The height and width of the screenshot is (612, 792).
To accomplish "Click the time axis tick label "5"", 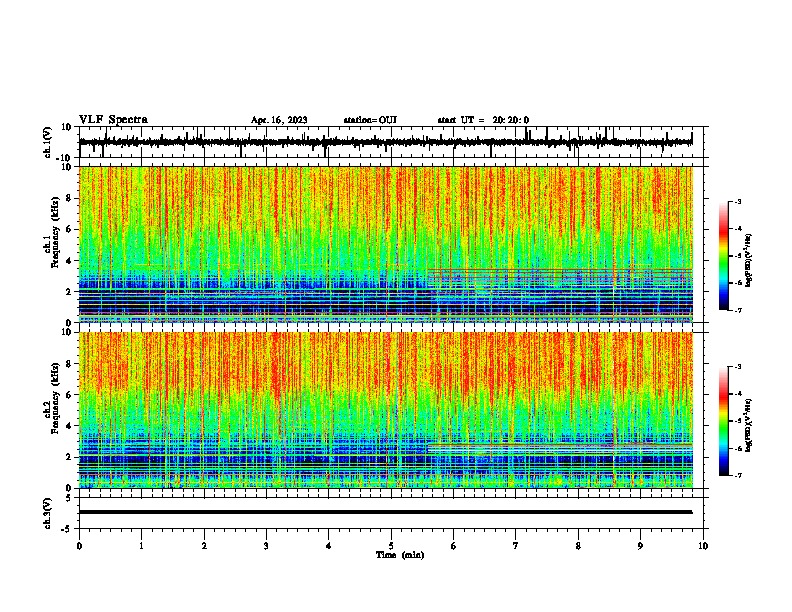I will pyautogui.click(x=391, y=546).
